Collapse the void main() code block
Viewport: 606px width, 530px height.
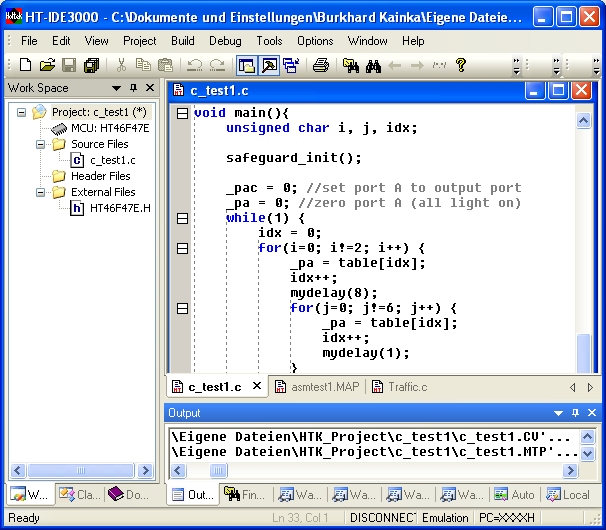tap(182, 113)
